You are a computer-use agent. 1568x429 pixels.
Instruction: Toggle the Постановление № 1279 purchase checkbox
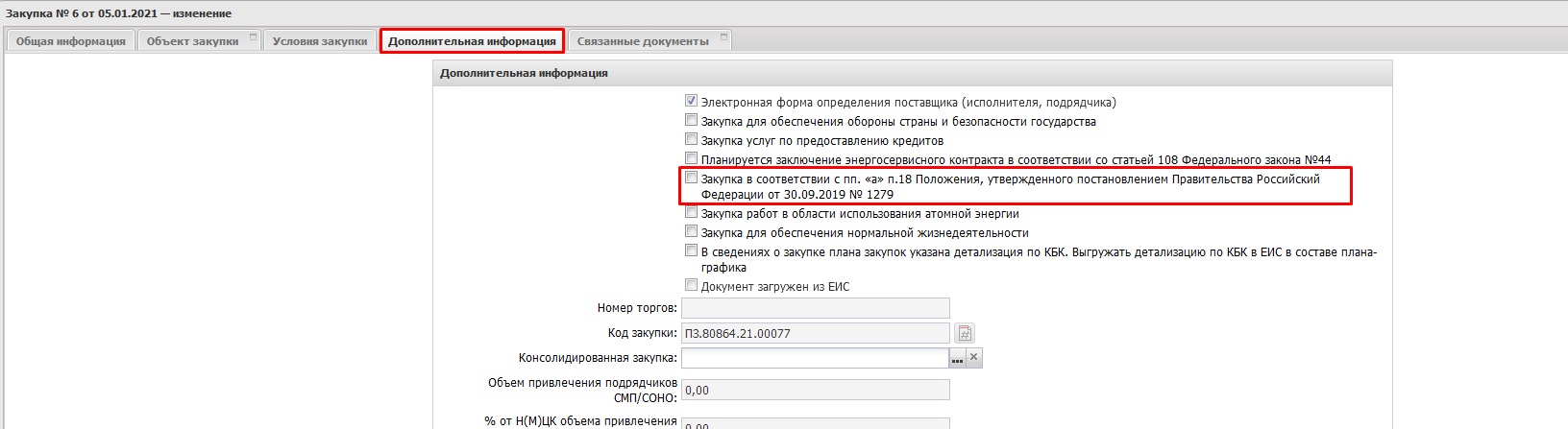691,178
